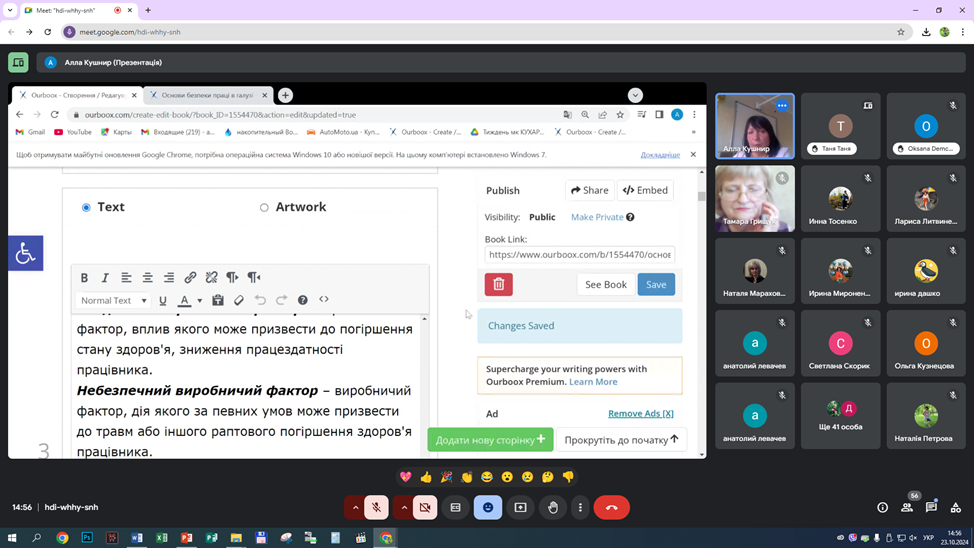Switch to the Основи безпеки праці tab
This screenshot has height=548, width=974.
tap(205, 95)
